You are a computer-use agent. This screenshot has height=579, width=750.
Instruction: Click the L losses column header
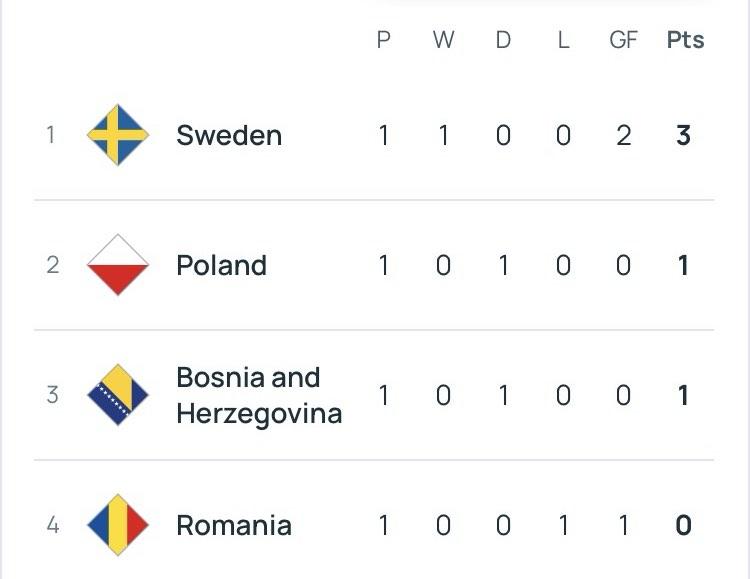563,40
